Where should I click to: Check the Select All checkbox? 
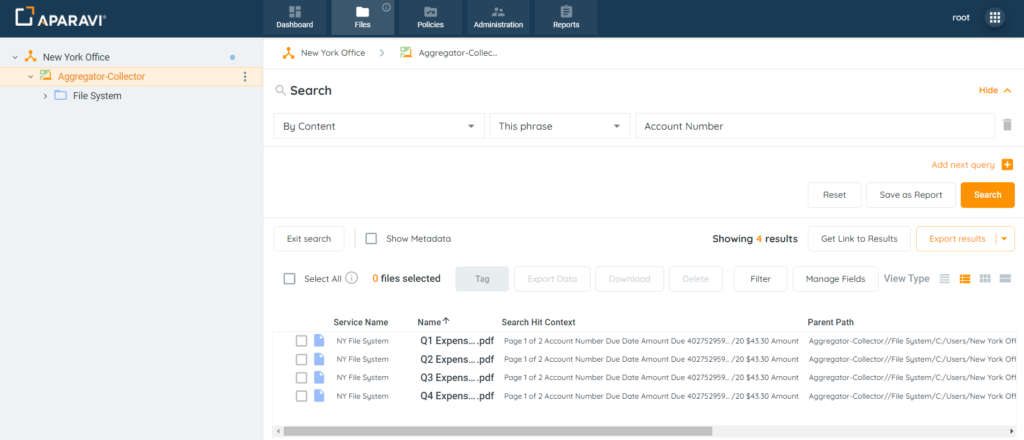(x=290, y=279)
